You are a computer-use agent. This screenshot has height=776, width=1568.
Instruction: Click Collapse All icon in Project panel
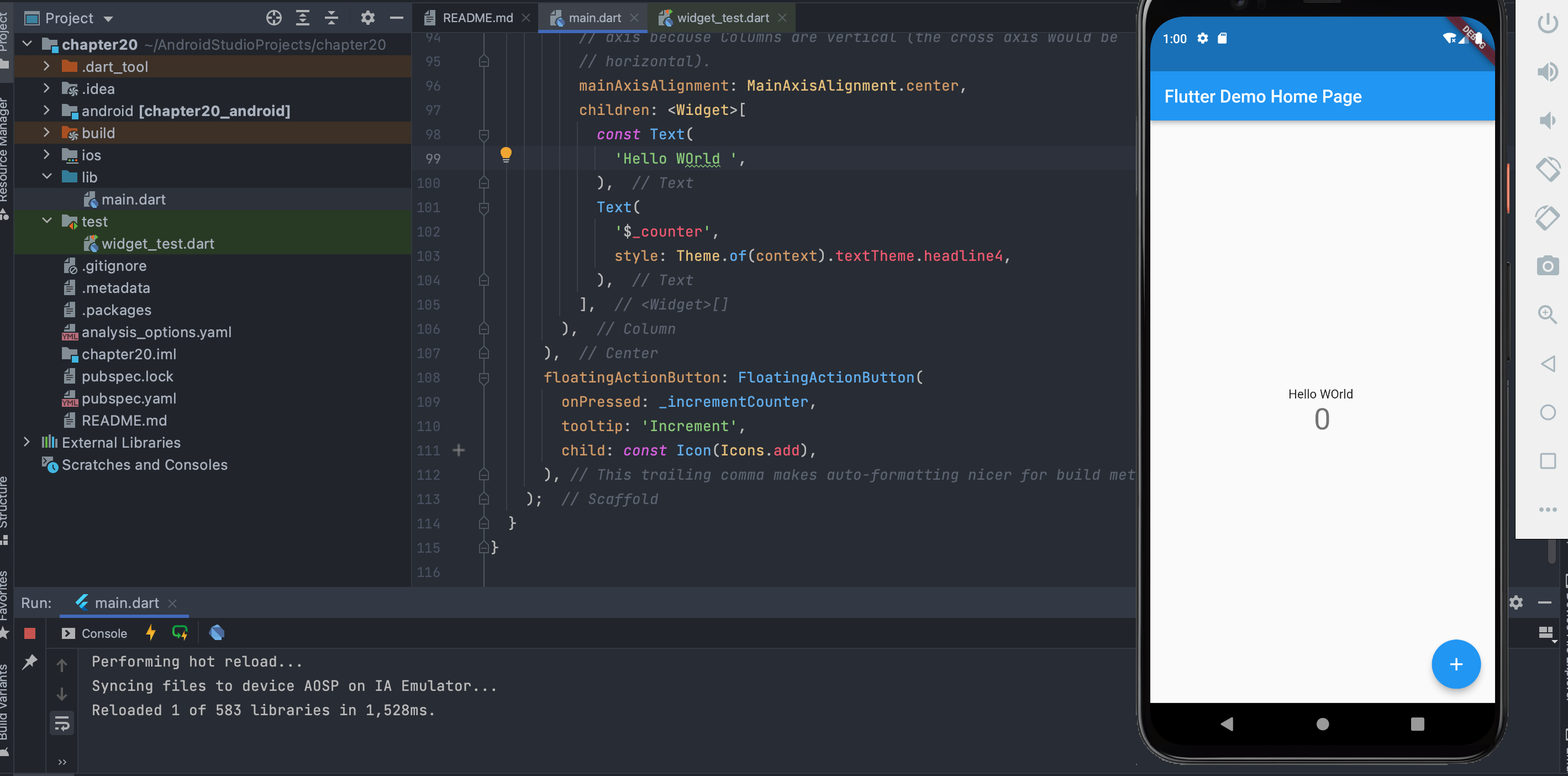pos(331,18)
